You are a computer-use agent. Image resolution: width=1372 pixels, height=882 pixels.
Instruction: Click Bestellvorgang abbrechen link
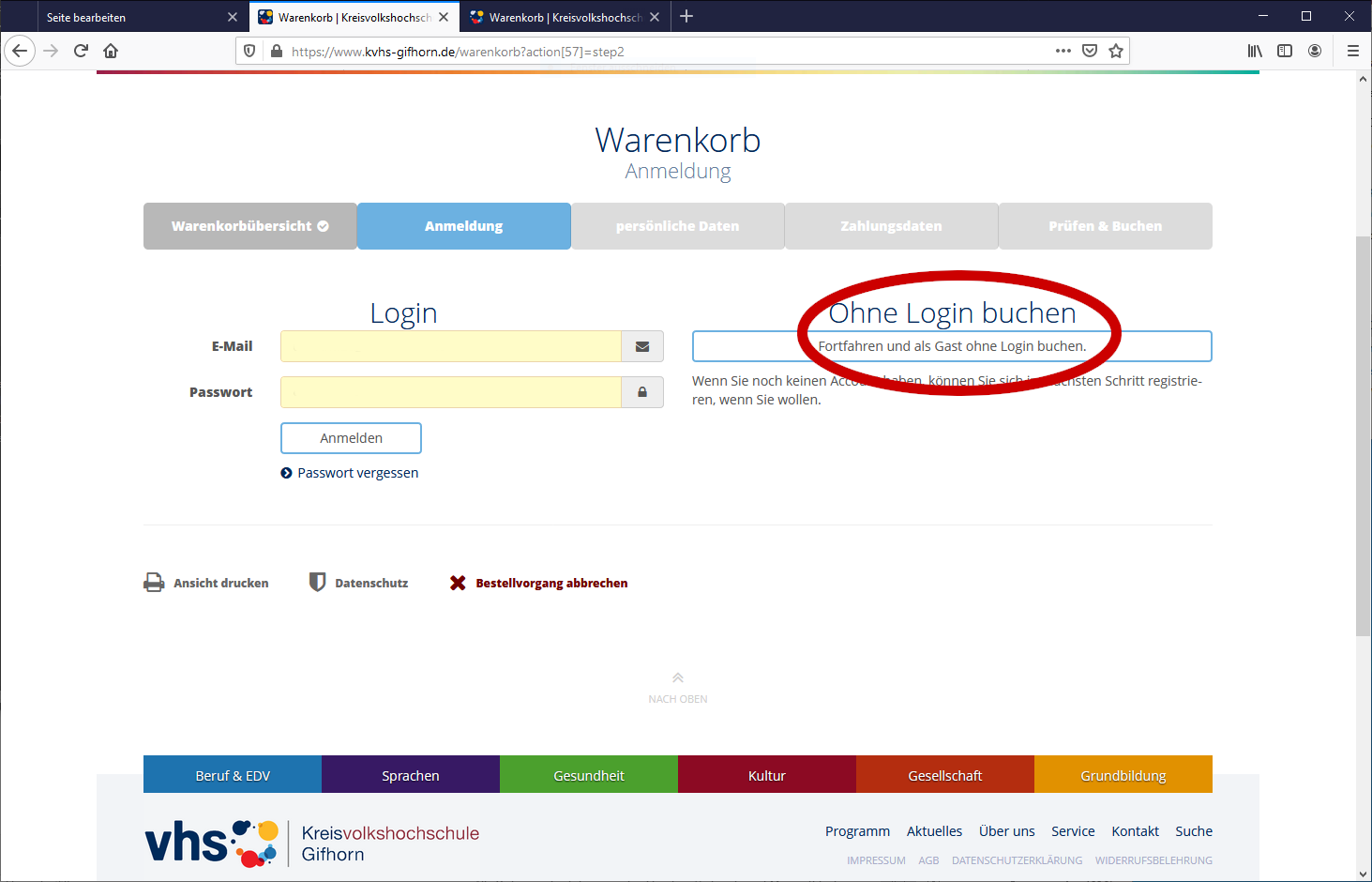551,584
